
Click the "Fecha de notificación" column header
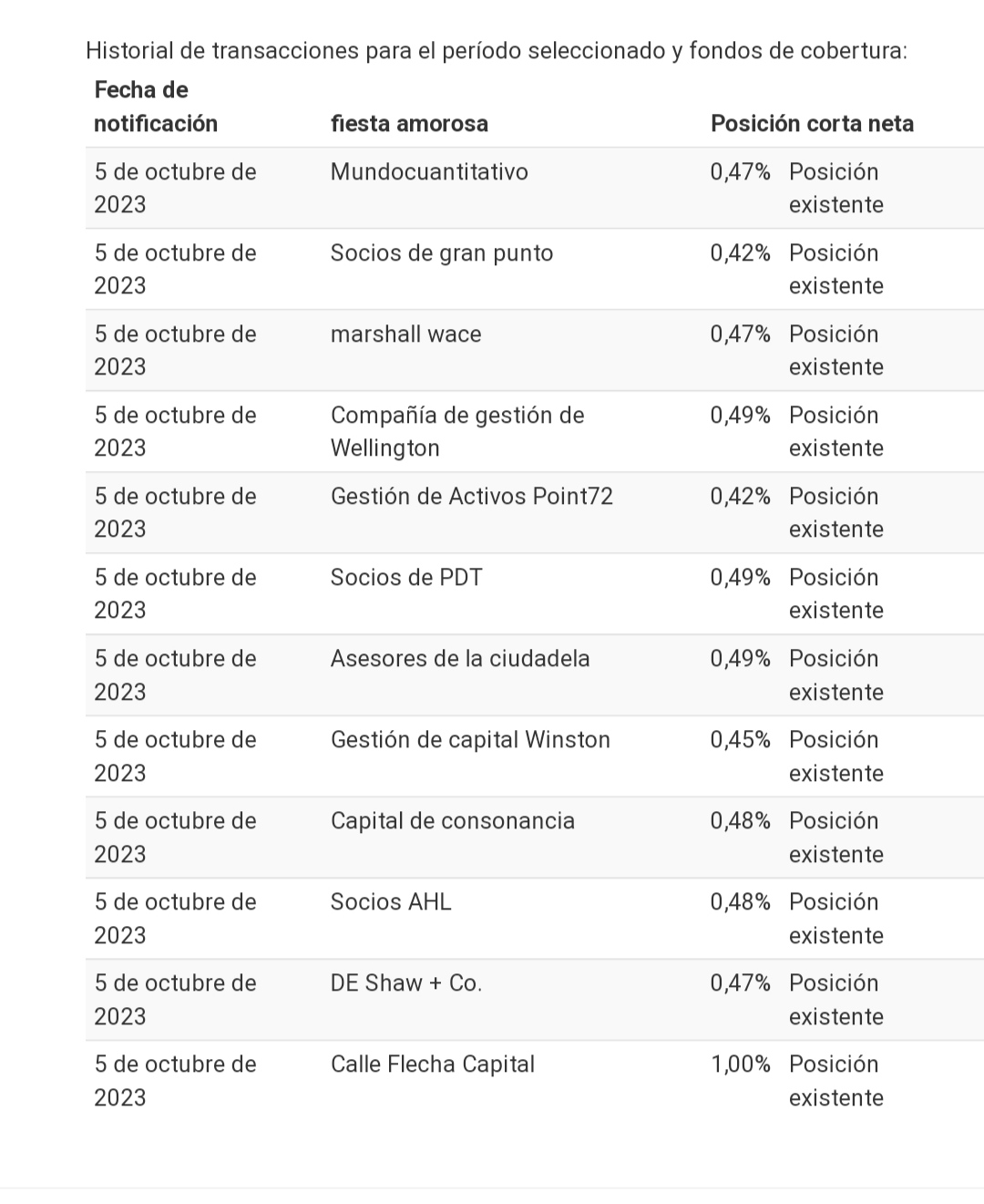pyautogui.click(x=156, y=107)
